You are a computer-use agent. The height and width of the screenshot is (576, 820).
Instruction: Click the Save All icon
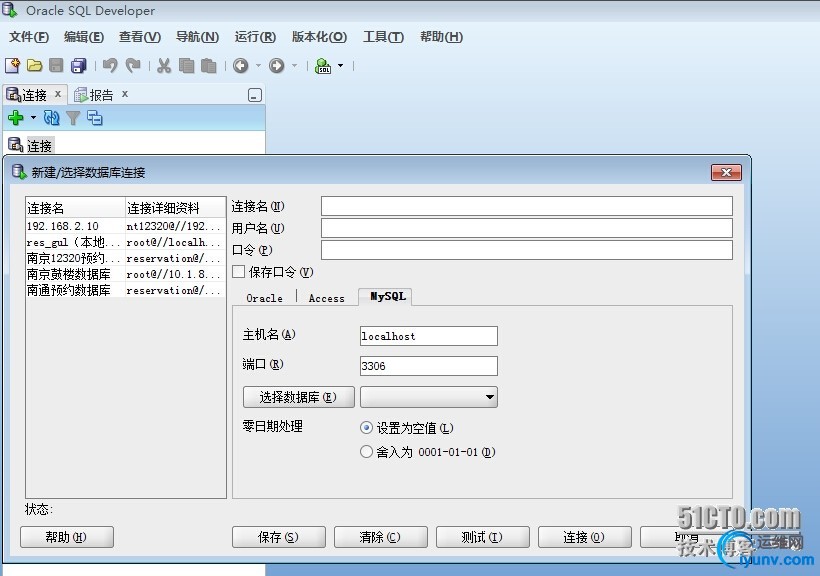tap(78, 65)
